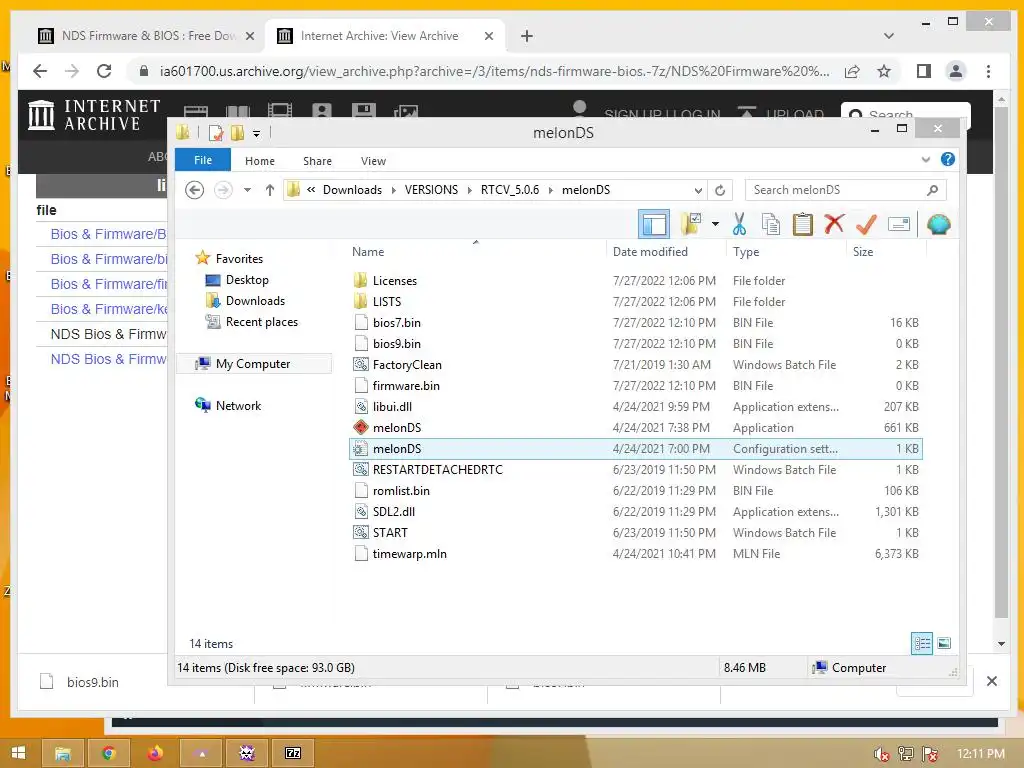This screenshot has width=1024, height=768.
Task: Go up one folder level
Action: coord(270,190)
